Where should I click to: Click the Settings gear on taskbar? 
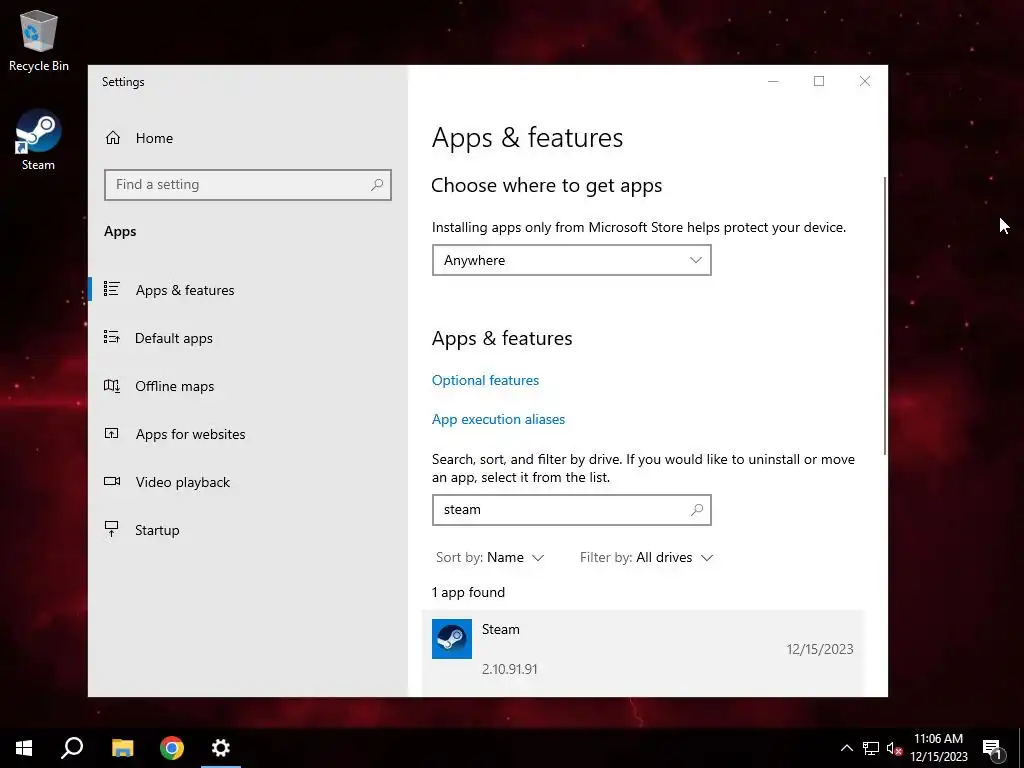pyautogui.click(x=221, y=748)
